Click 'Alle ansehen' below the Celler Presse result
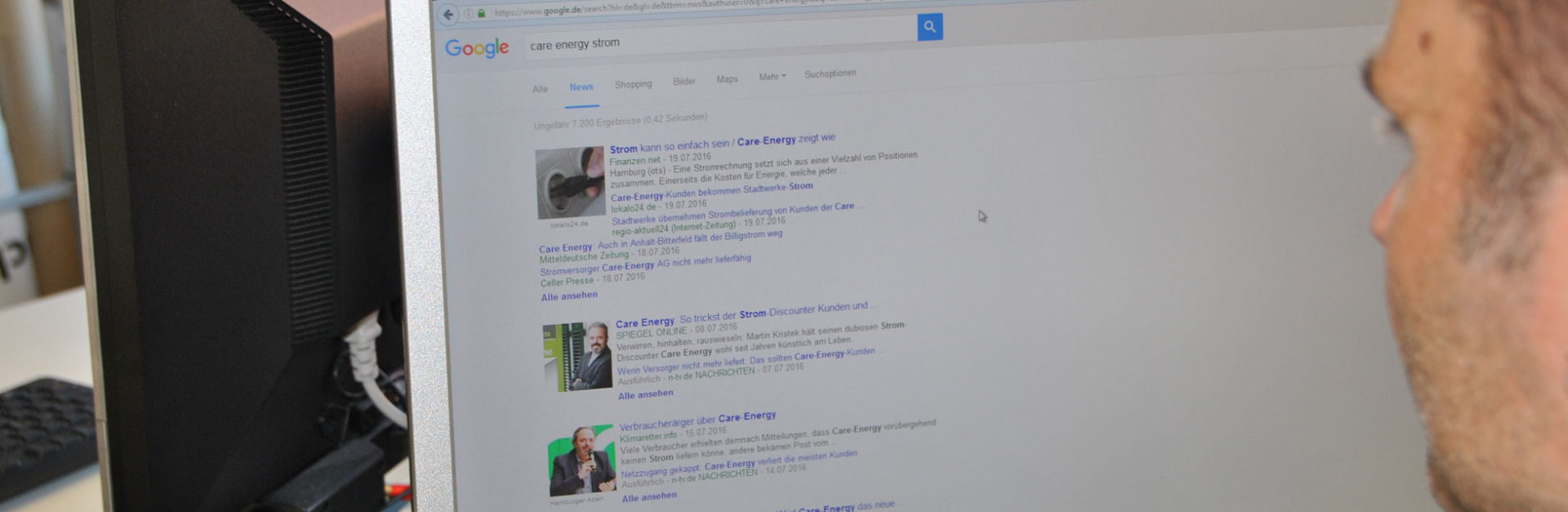Screen dimensions: 1568x512 coord(569,296)
